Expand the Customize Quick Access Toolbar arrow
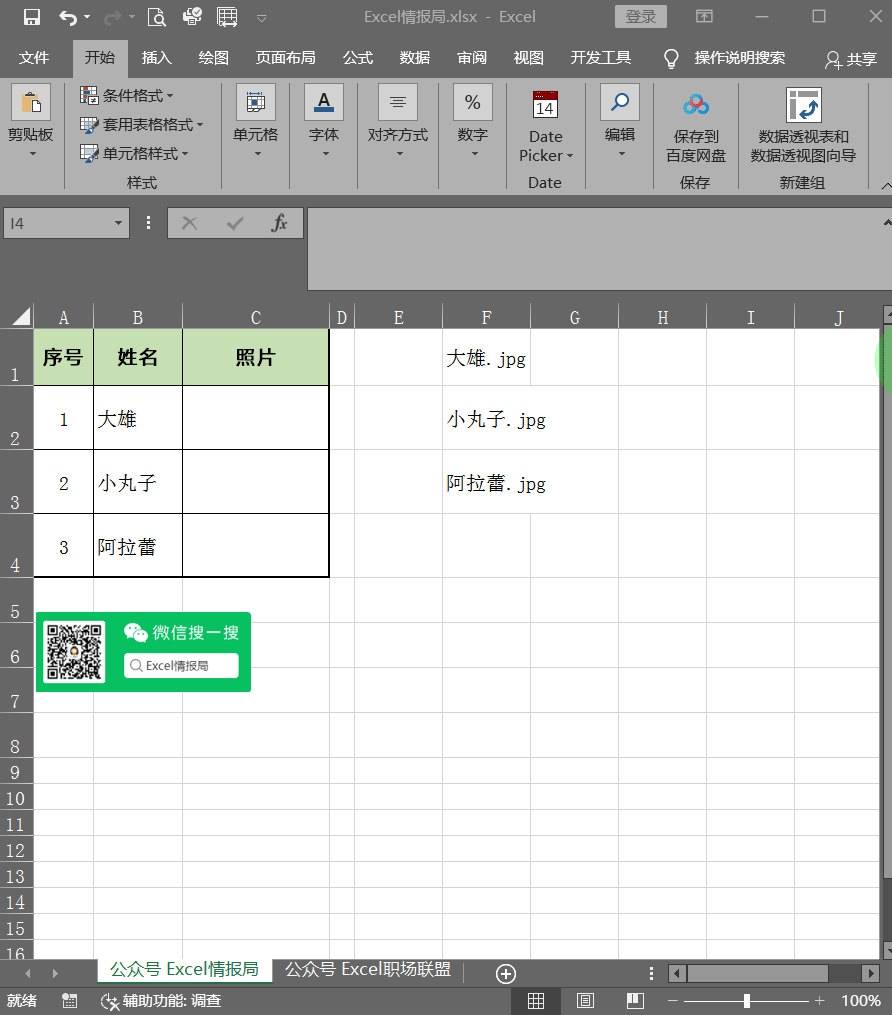 pyautogui.click(x=262, y=18)
